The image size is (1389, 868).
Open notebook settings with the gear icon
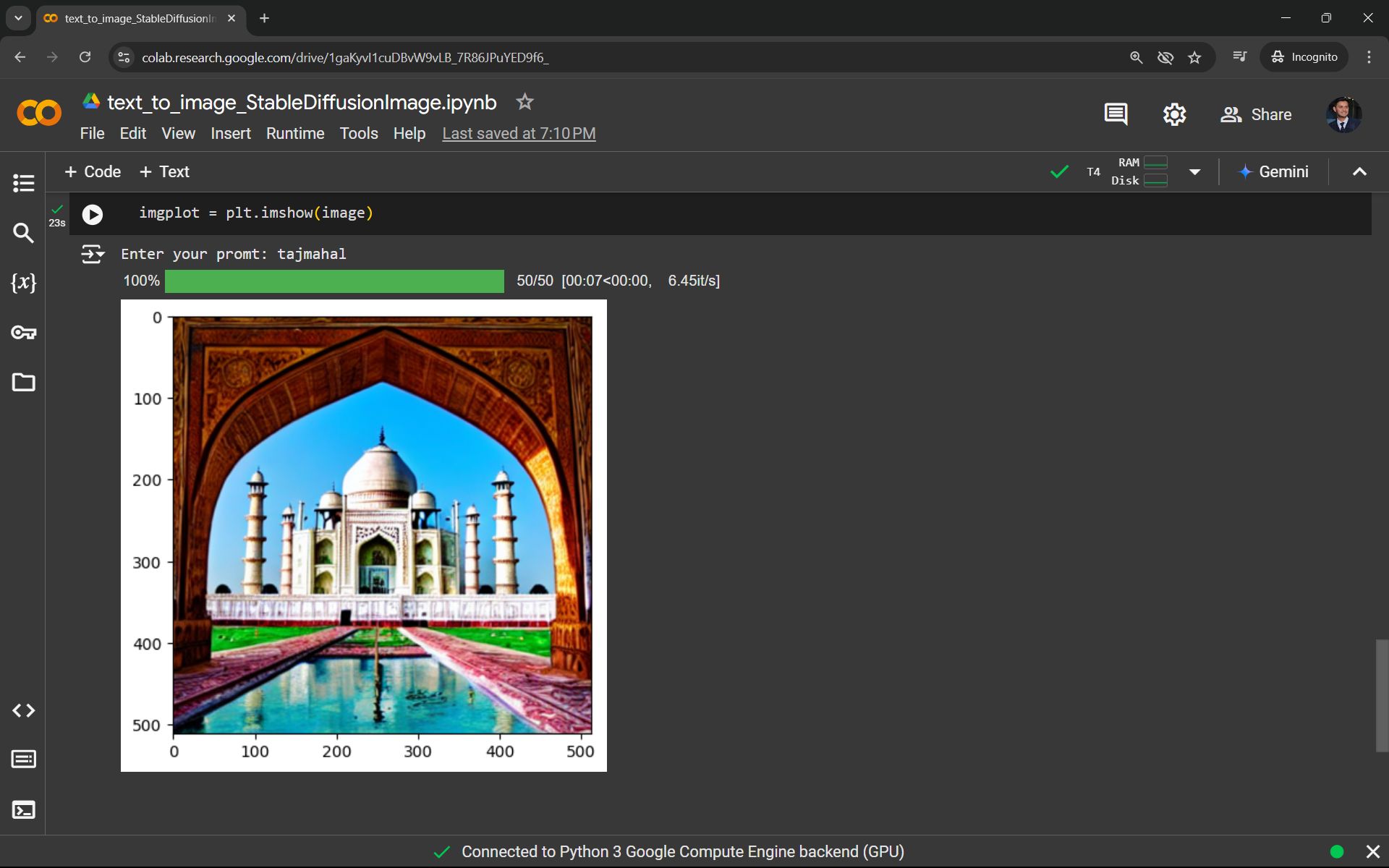[x=1173, y=114]
